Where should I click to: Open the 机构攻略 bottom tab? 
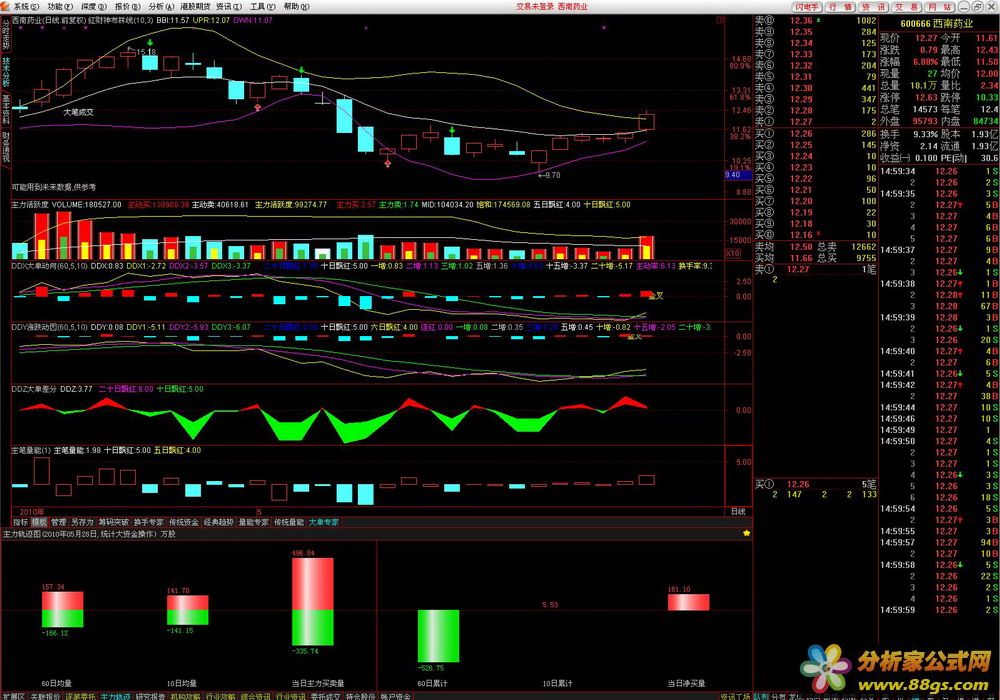click(186, 696)
